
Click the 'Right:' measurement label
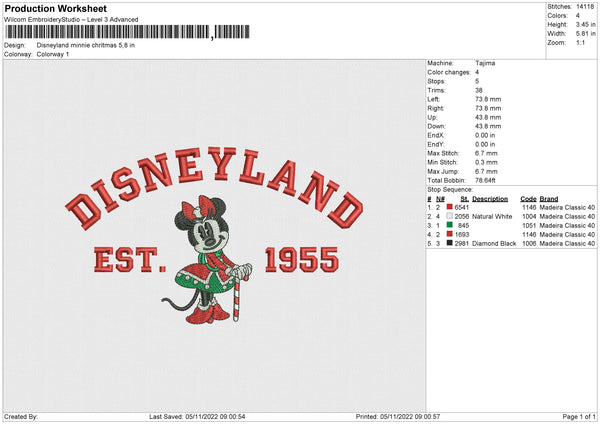[436, 108]
